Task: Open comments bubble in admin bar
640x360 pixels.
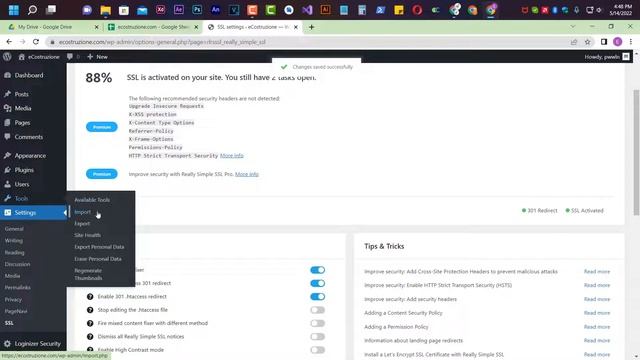Action: 73,57
